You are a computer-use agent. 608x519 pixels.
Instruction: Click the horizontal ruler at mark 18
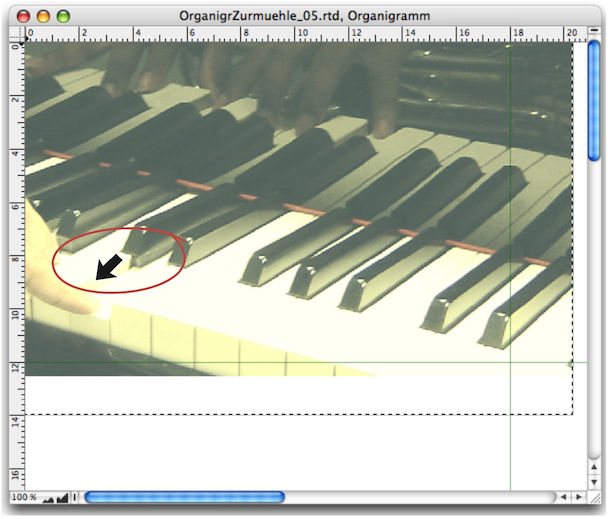coord(511,33)
